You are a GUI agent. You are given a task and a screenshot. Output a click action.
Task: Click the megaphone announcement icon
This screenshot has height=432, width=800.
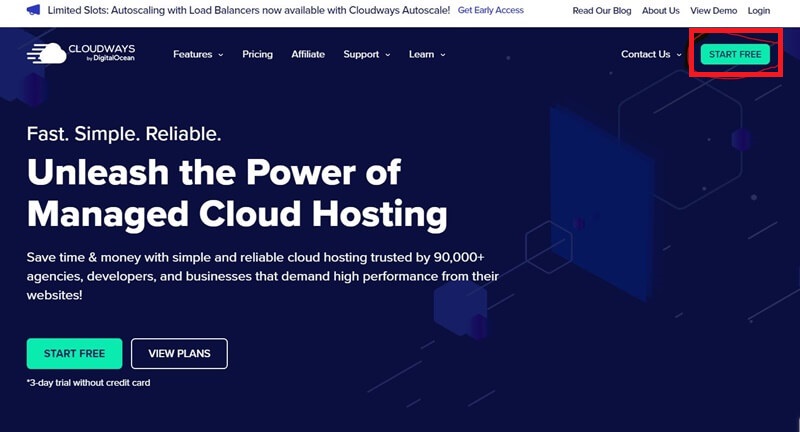[33, 10]
